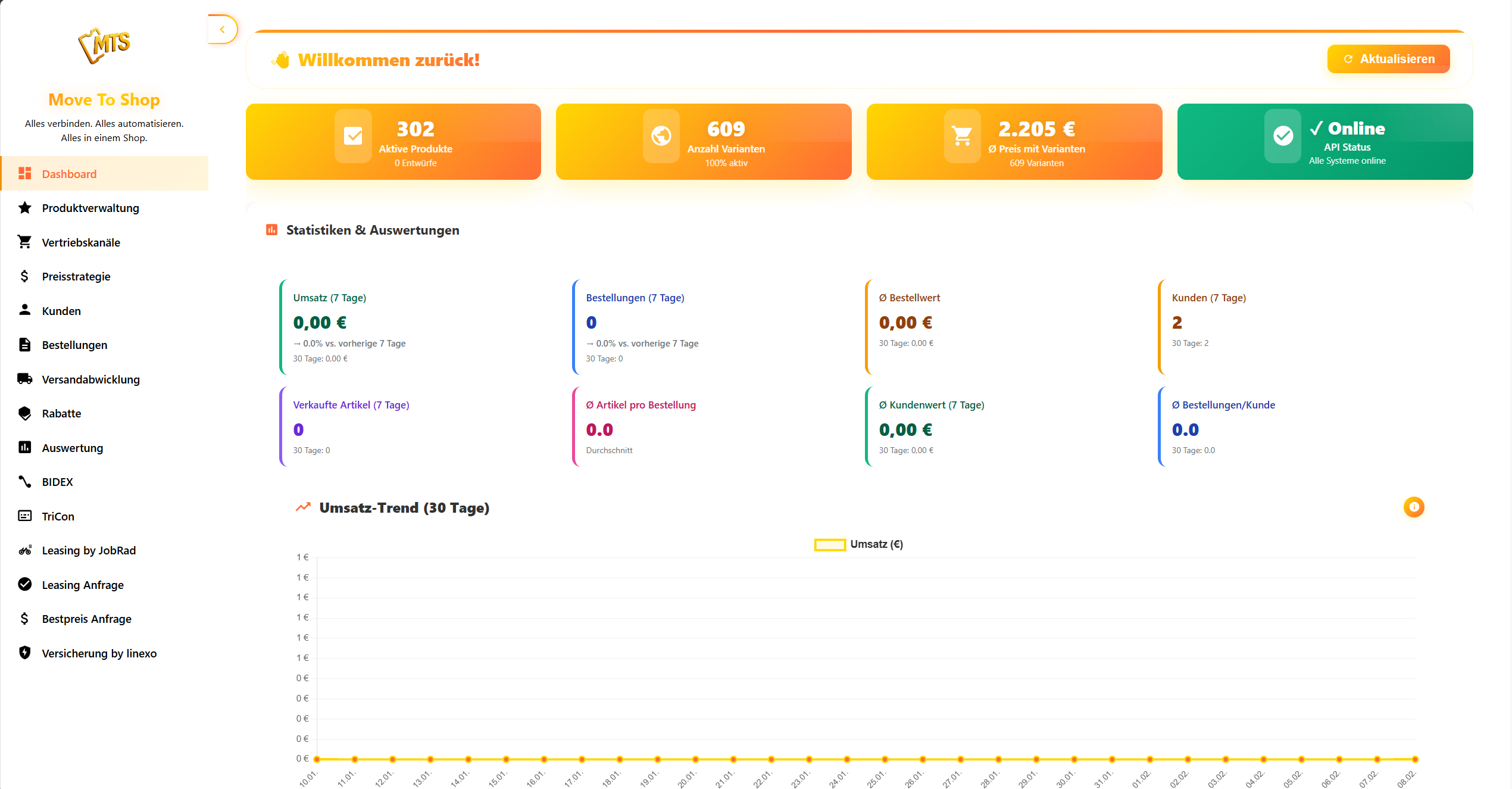This screenshot has height=789, width=1512.
Task: Click the Bestellungen document icon
Action: (x=24, y=344)
